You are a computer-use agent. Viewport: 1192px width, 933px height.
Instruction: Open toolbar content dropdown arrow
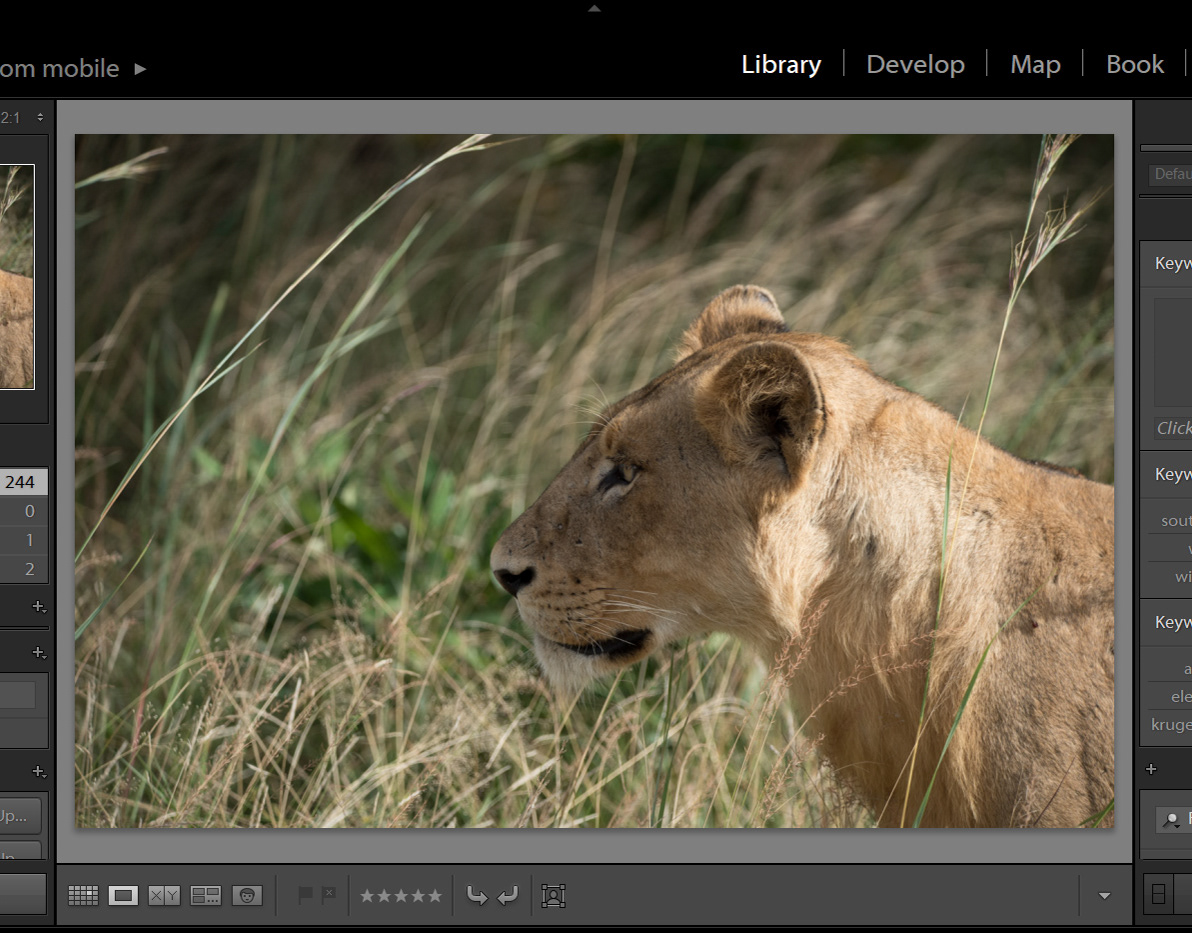(x=1104, y=896)
